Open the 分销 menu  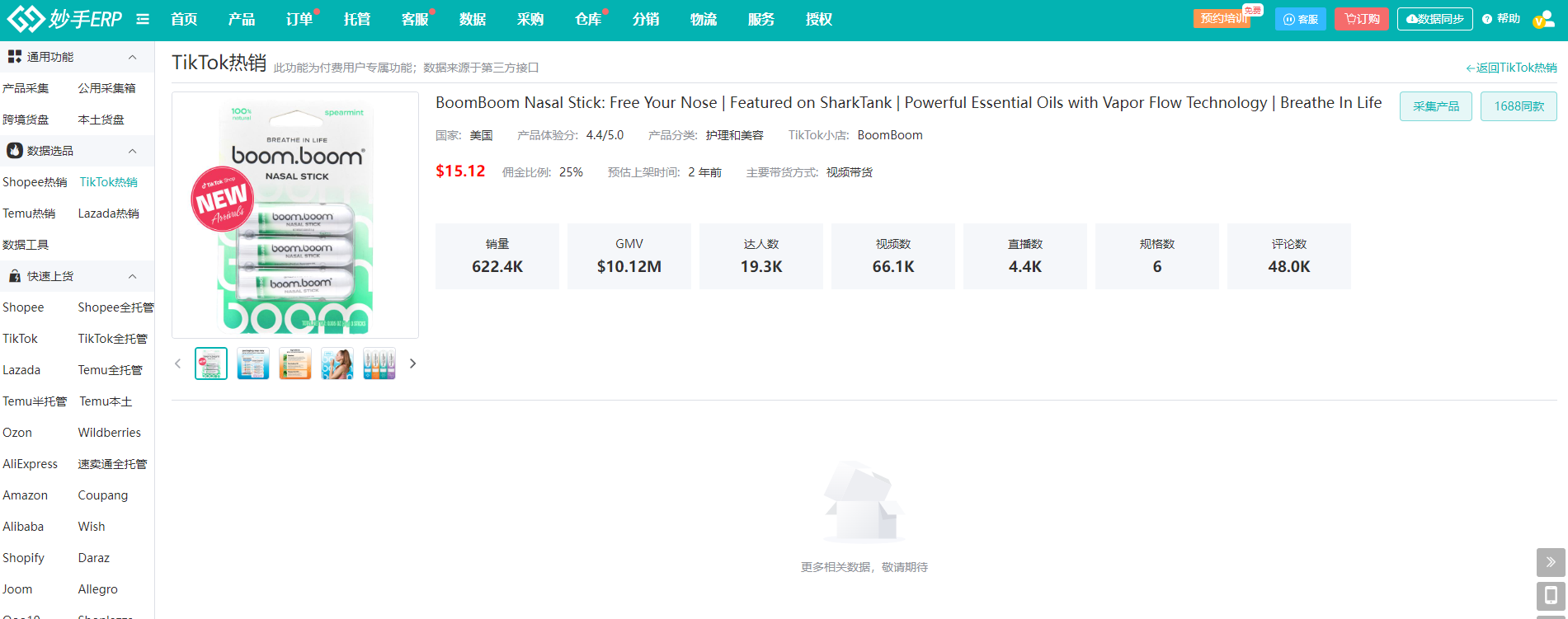coord(646,19)
